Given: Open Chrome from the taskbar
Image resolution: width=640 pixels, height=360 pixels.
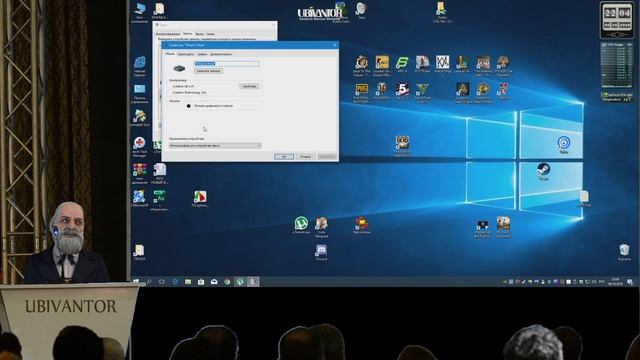Looking at the screenshot, I should point(227,282).
